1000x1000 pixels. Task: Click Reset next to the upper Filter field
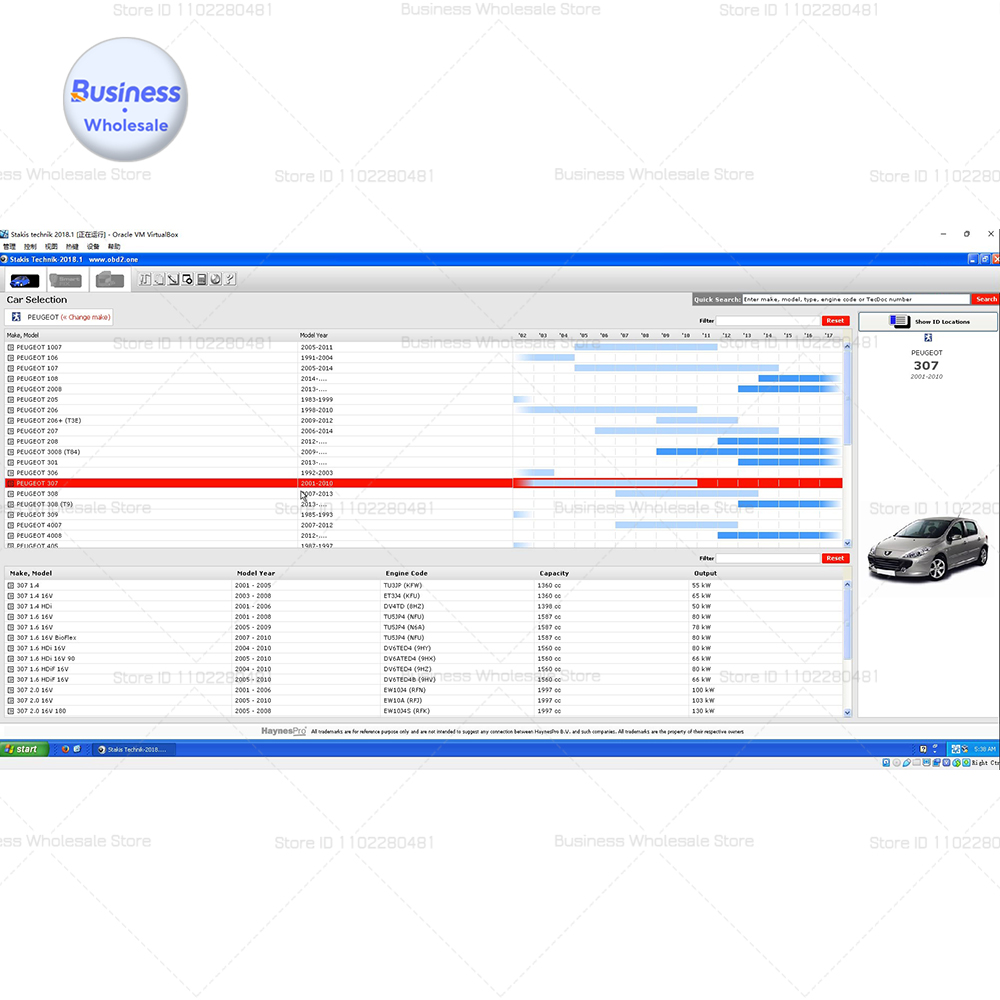coord(835,321)
